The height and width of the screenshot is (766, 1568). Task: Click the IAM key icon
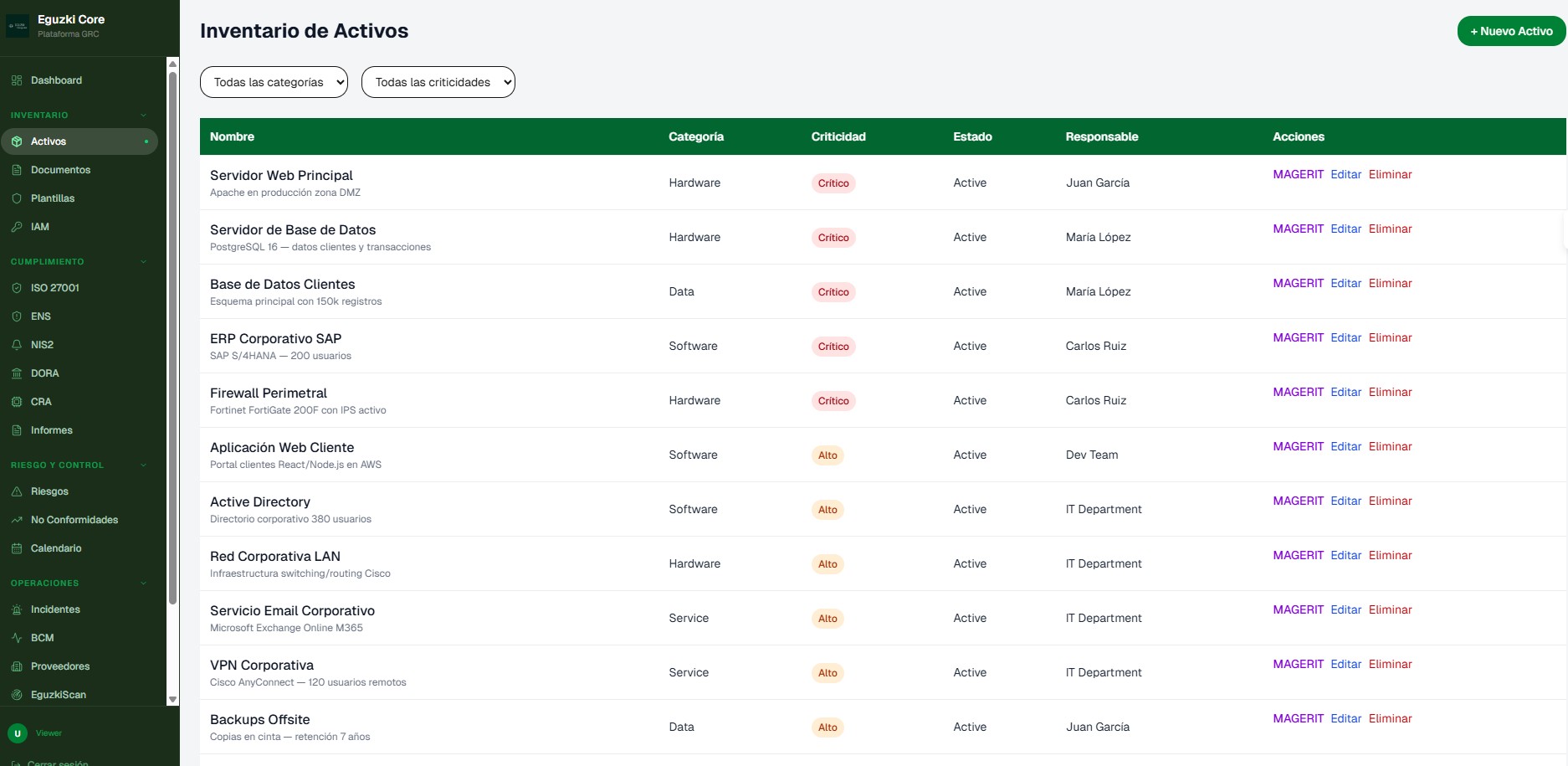[17, 227]
